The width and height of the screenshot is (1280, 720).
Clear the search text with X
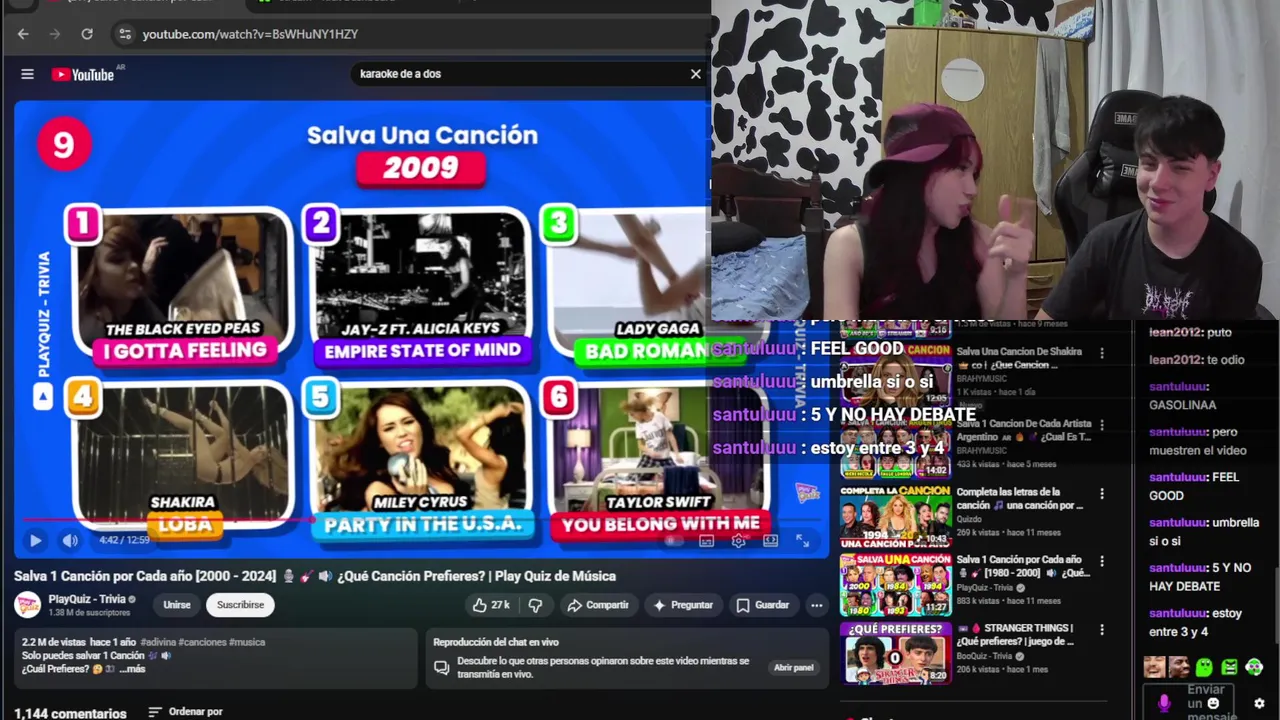tap(696, 74)
